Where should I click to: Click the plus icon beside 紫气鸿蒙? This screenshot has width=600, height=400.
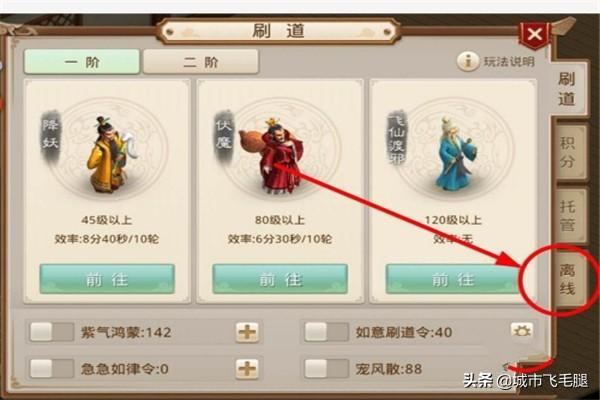[x=247, y=331]
